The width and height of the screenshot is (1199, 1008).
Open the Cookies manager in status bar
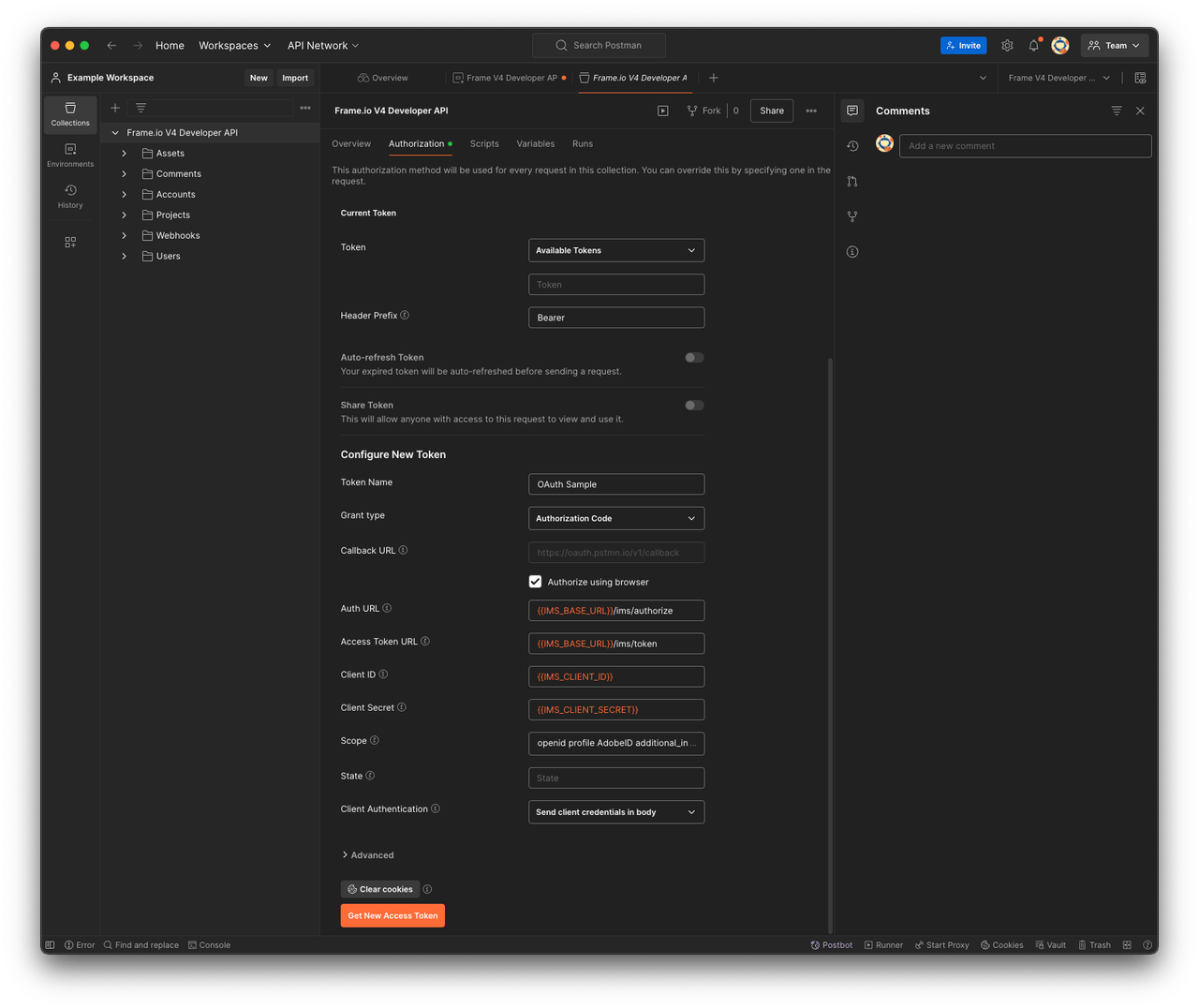[x=1002, y=944]
